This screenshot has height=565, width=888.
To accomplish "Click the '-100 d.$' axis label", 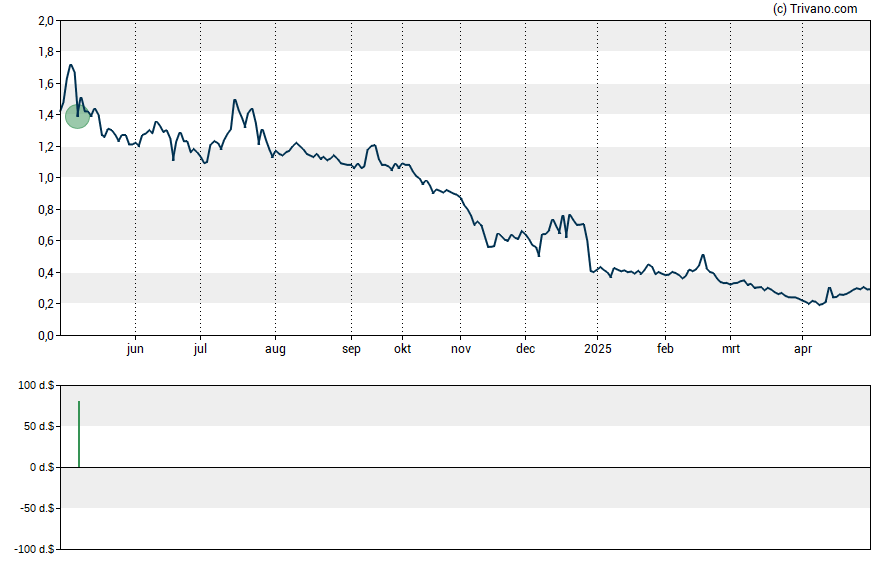I will coord(35,549).
